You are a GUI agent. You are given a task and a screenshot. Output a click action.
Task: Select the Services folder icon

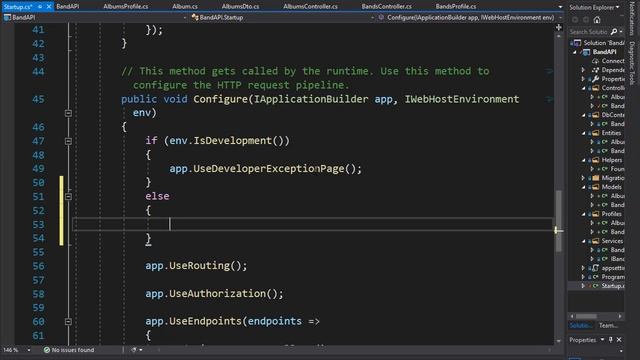pos(596,241)
